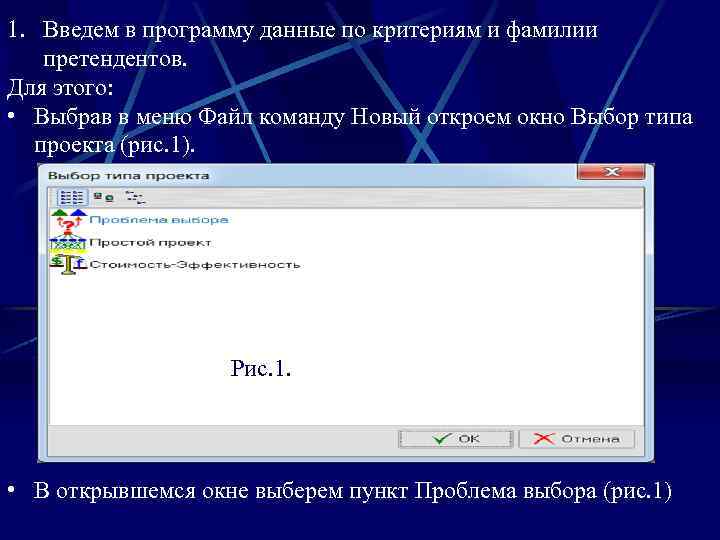Switch to tree view icon in toolbar
Screen dimensions: 720x540
(135, 198)
